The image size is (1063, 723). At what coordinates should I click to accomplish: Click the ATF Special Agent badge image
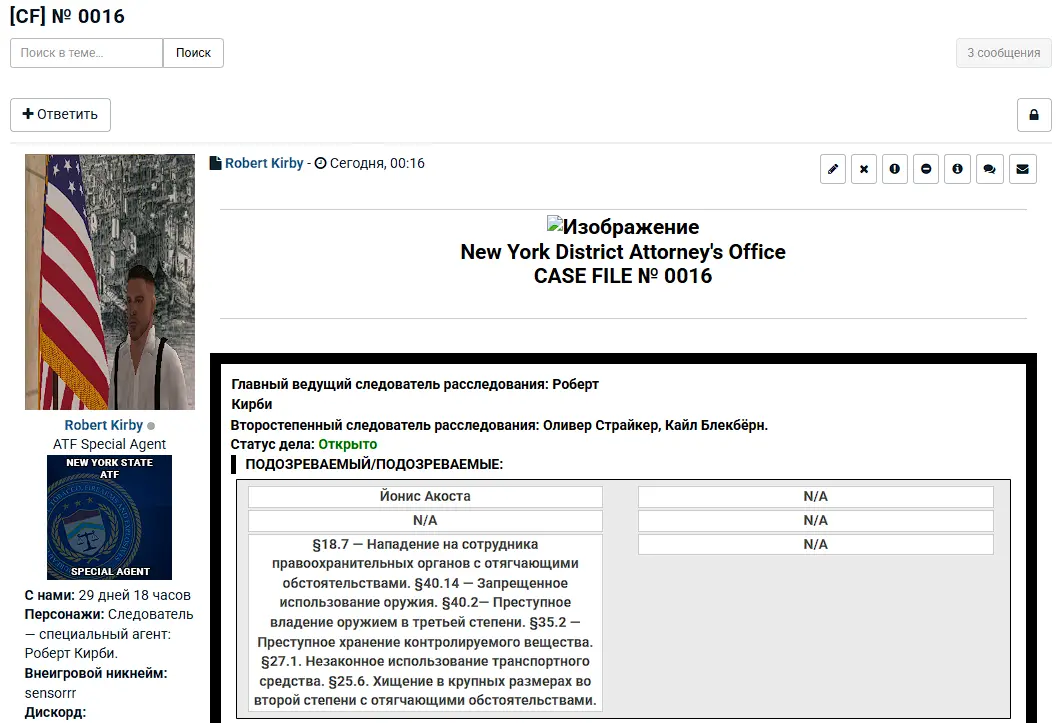pos(109,517)
